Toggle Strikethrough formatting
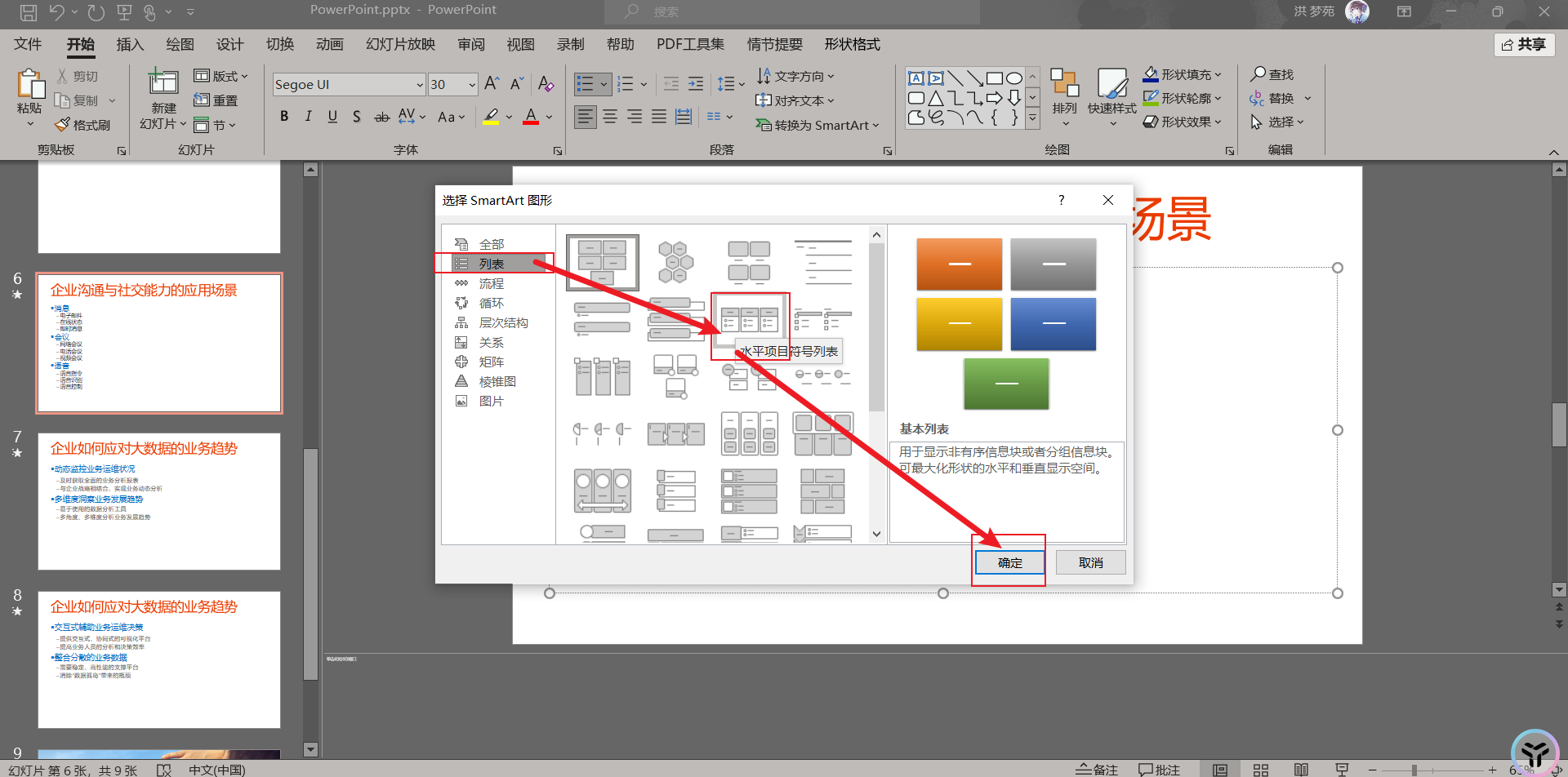The height and width of the screenshot is (777, 1568). click(381, 117)
